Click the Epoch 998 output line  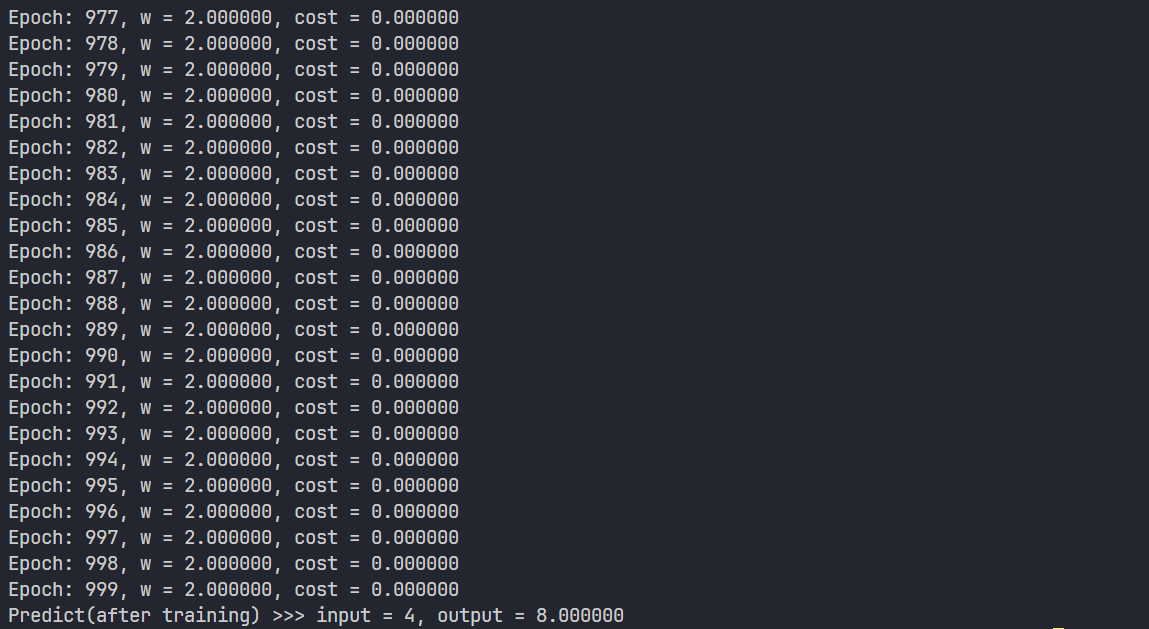(234, 564)
